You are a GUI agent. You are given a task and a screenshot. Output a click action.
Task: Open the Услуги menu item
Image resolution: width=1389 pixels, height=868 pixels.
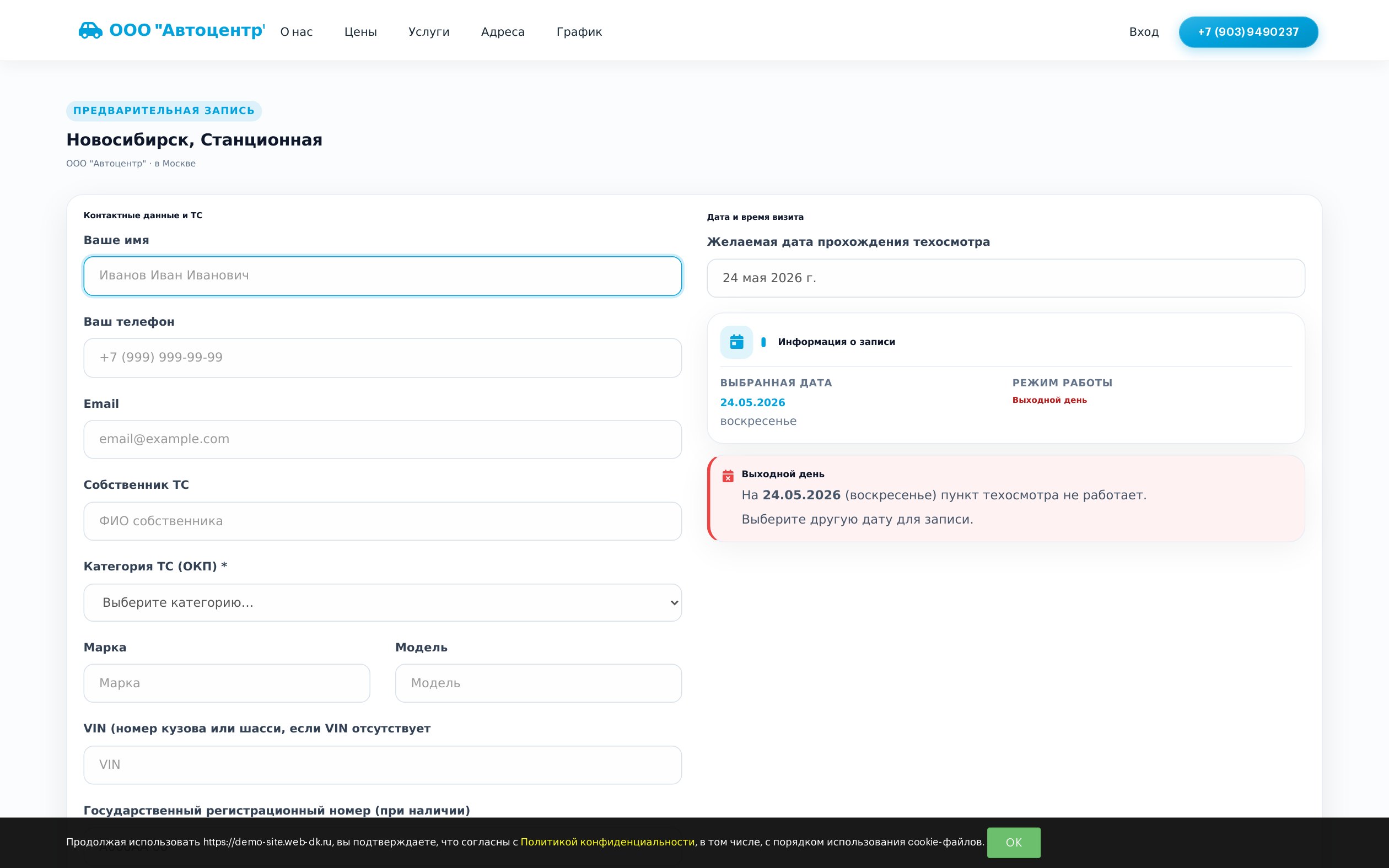pos(429,32)
